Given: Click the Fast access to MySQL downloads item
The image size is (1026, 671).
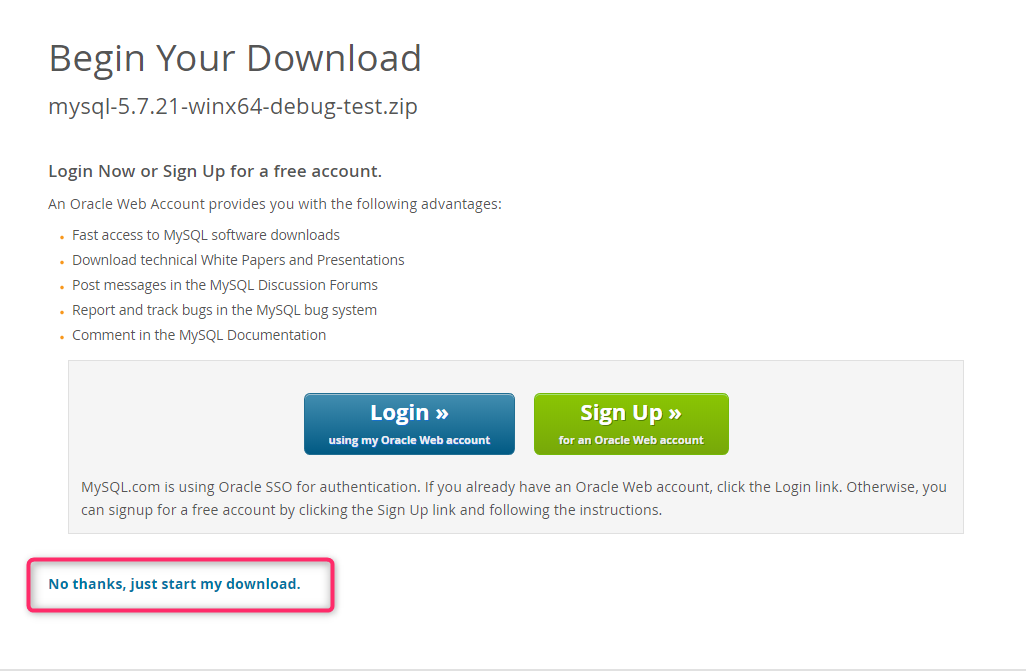Looking at the screenshot, I should (x=205, y=235).
